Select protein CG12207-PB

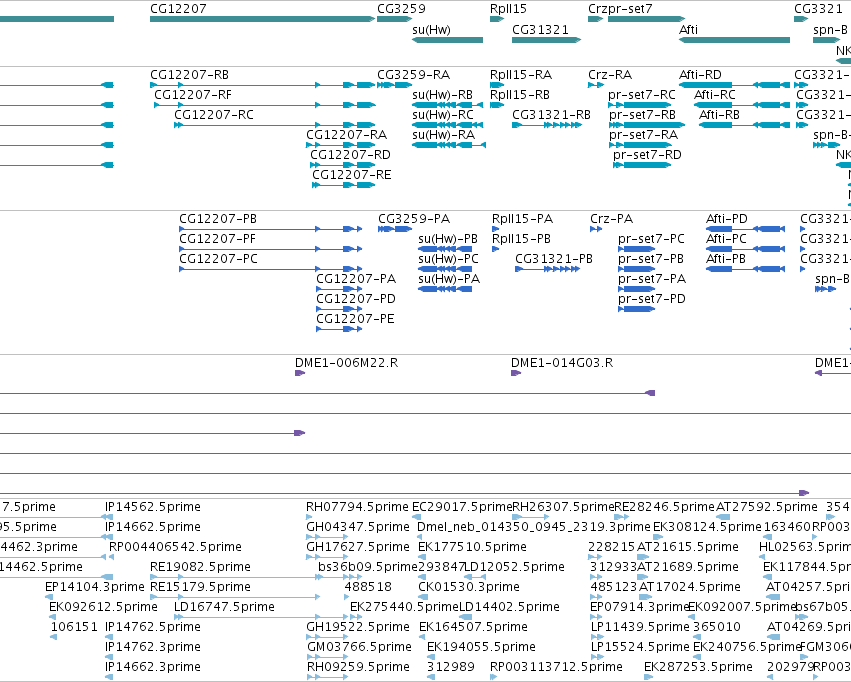[270, 230]
